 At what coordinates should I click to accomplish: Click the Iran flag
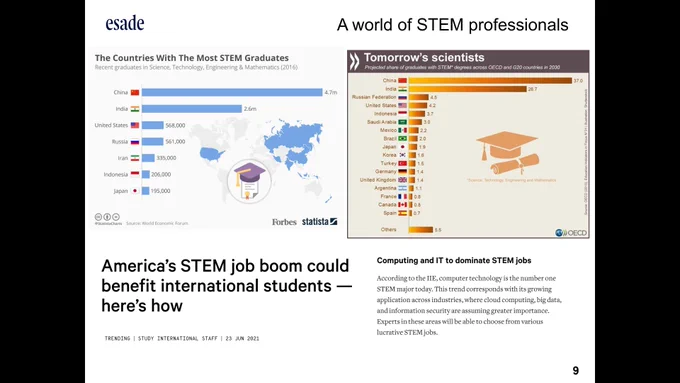click(135, 158)
